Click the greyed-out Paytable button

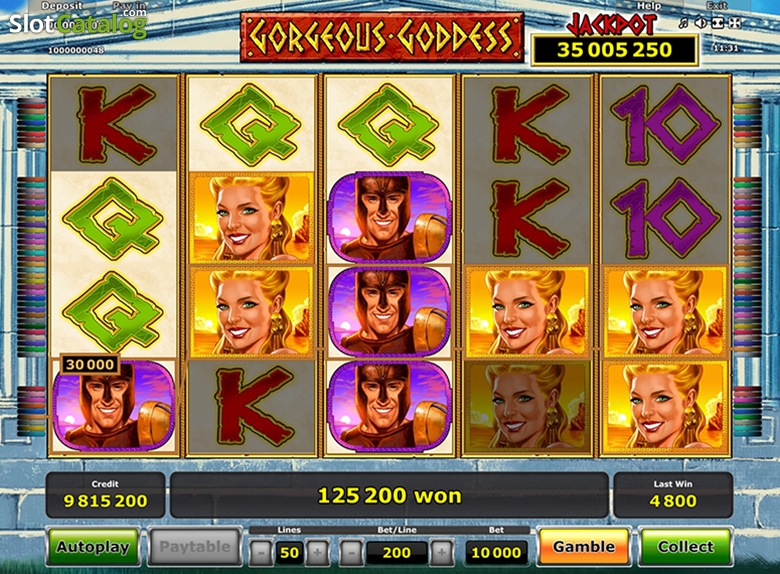pos(195,547)
